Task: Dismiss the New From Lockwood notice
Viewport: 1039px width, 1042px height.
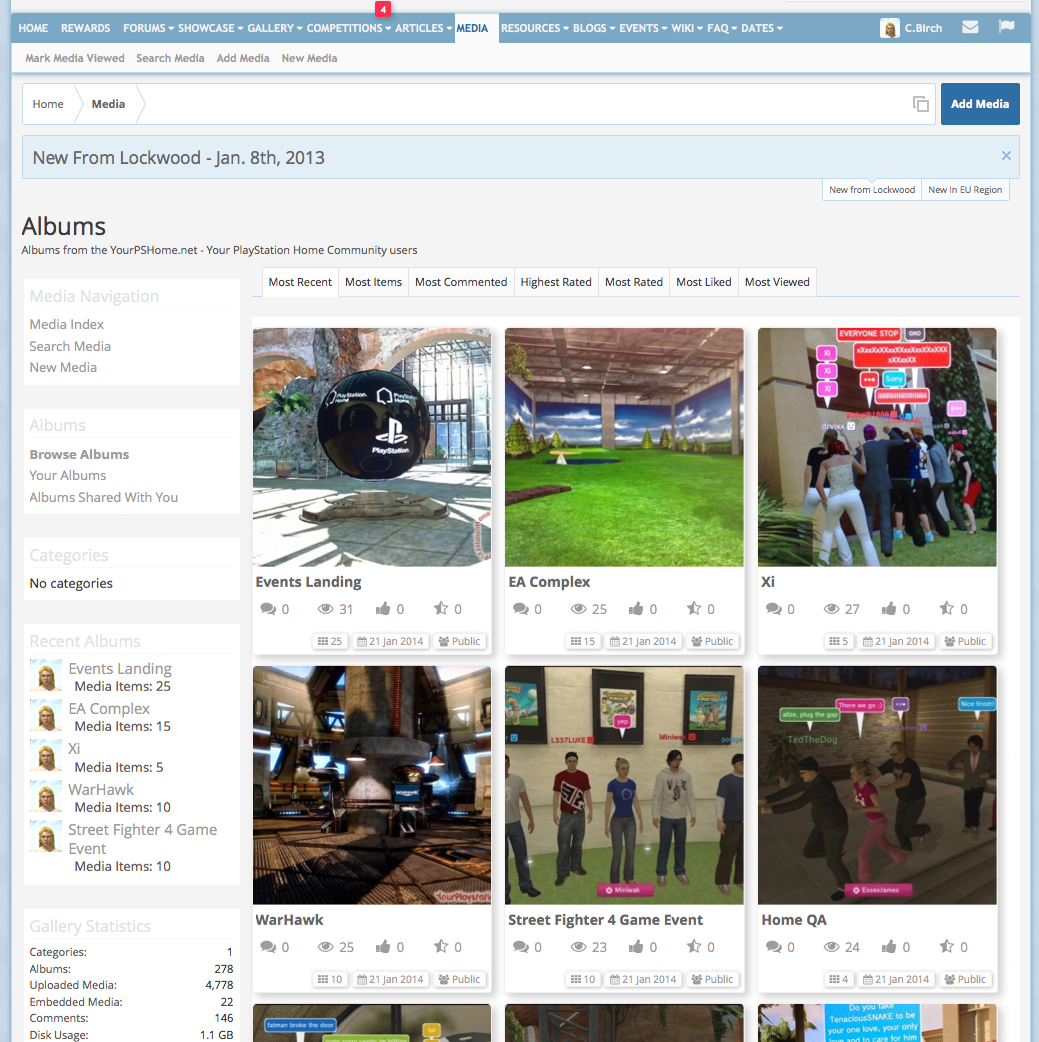Action: tap(1006, 156)
